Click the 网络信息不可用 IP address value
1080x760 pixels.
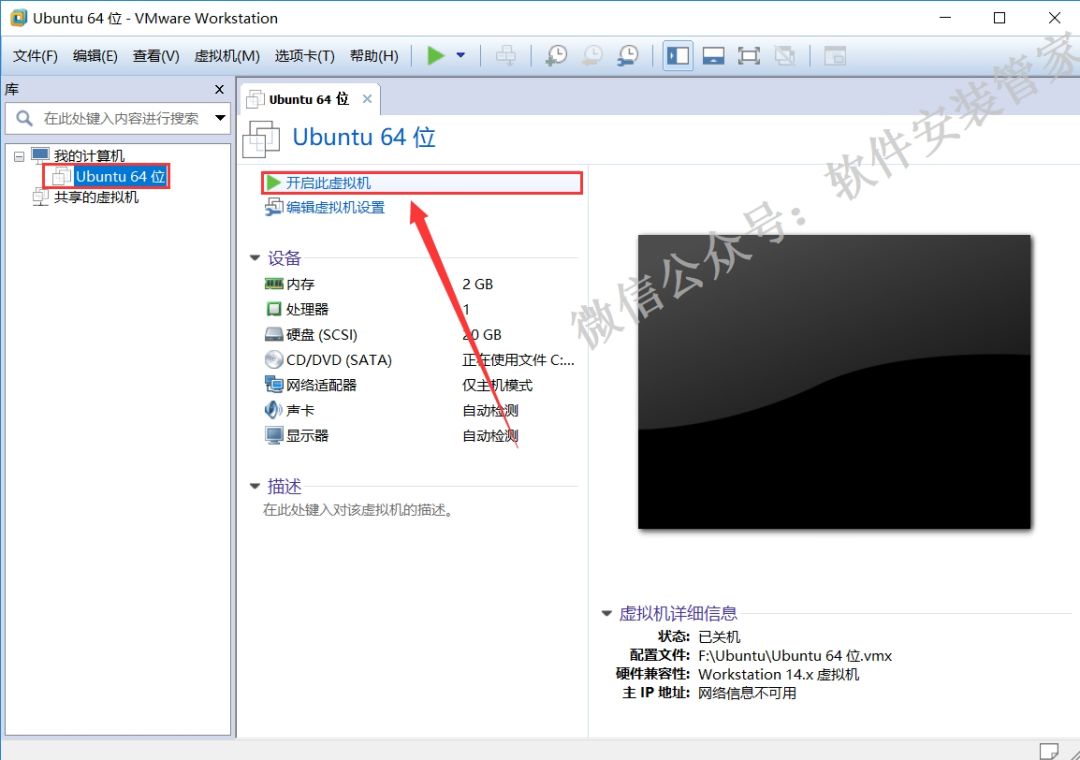747,692
